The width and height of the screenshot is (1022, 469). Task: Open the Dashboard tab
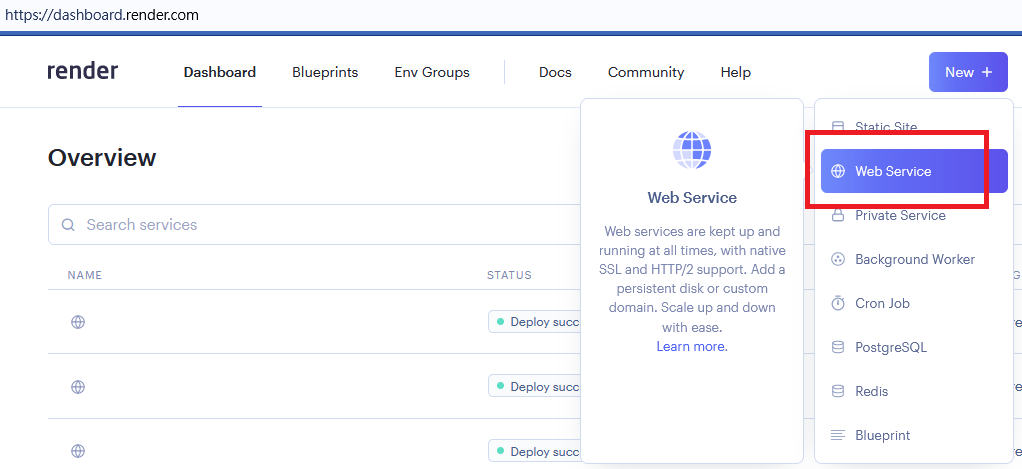(x=220, y=72)
